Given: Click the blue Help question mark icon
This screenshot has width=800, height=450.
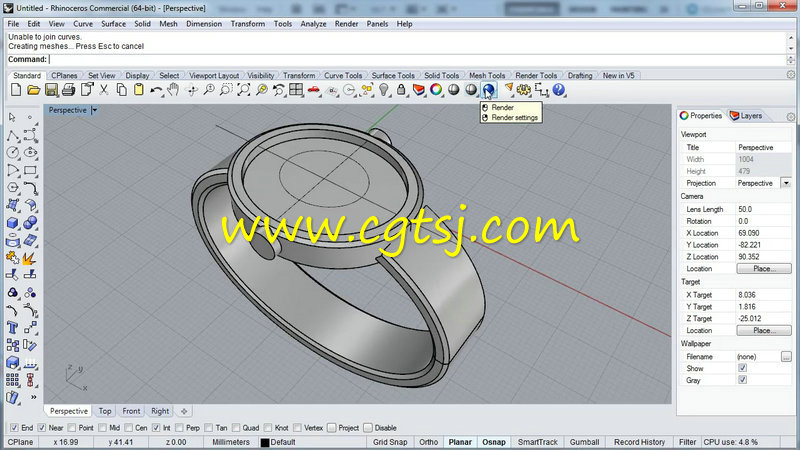Looking at the screenshot, I should [559, 90].
